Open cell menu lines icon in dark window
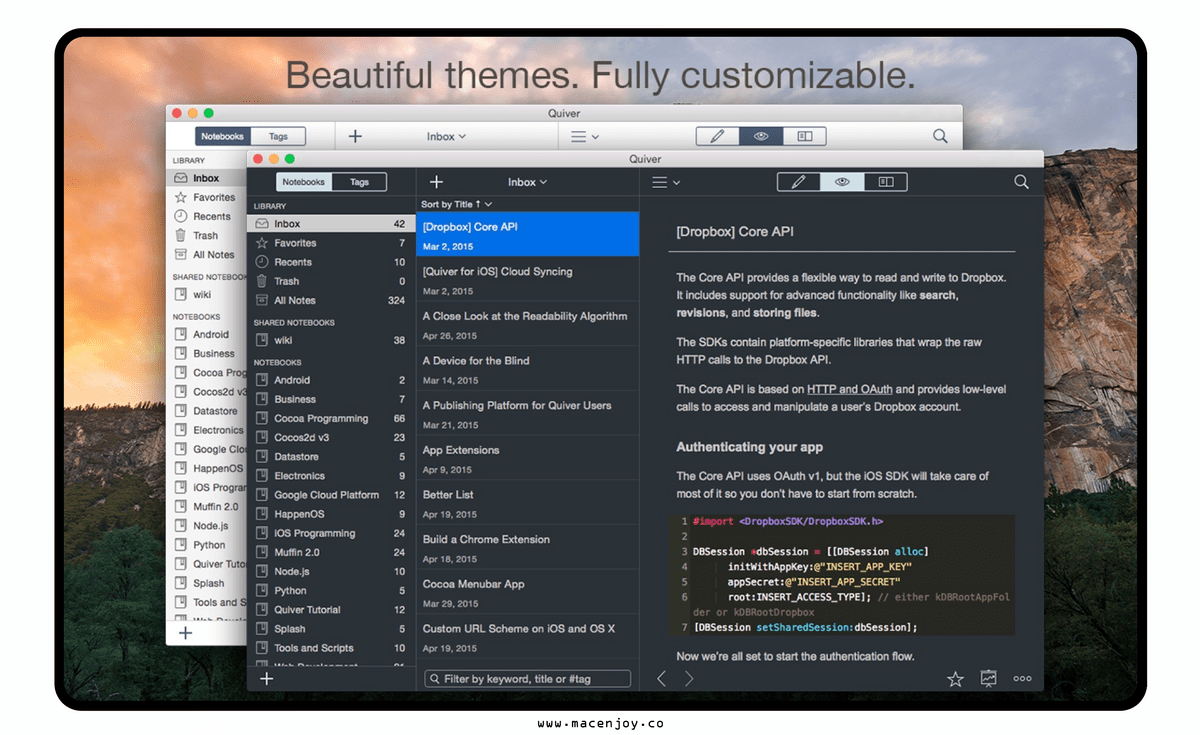 click(666, 182)
